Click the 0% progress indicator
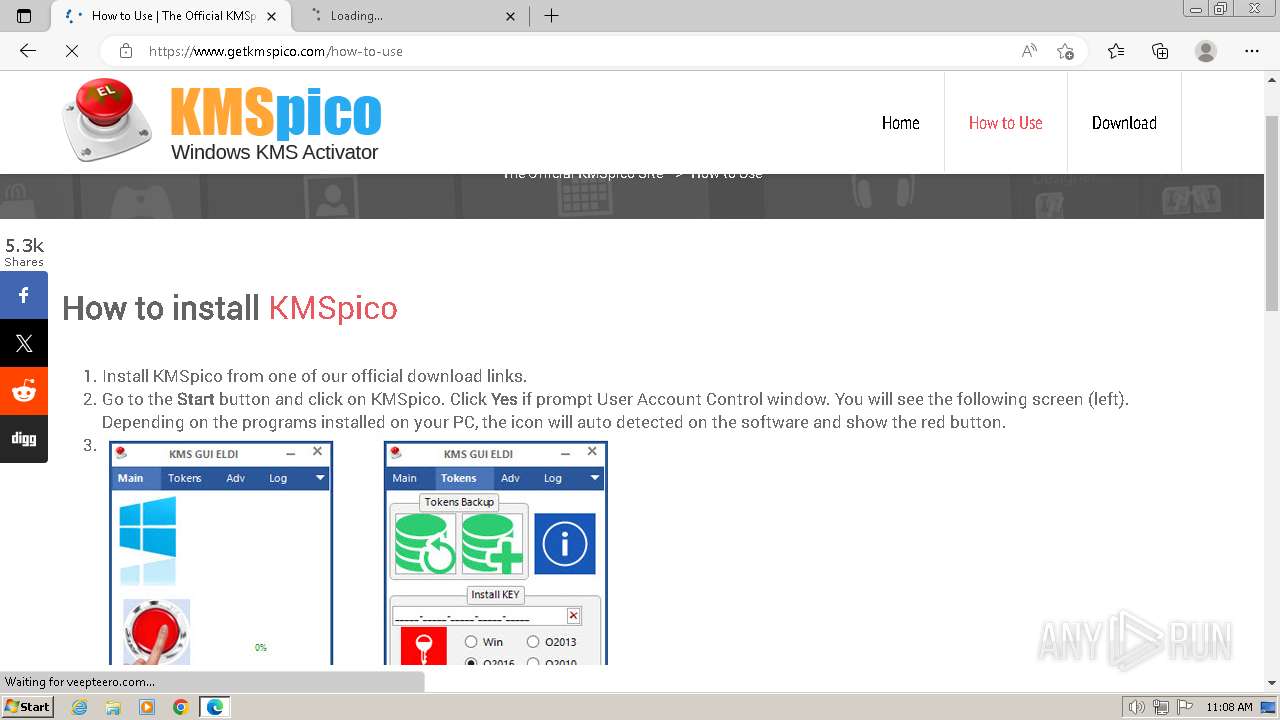 [x=261, y=648]
